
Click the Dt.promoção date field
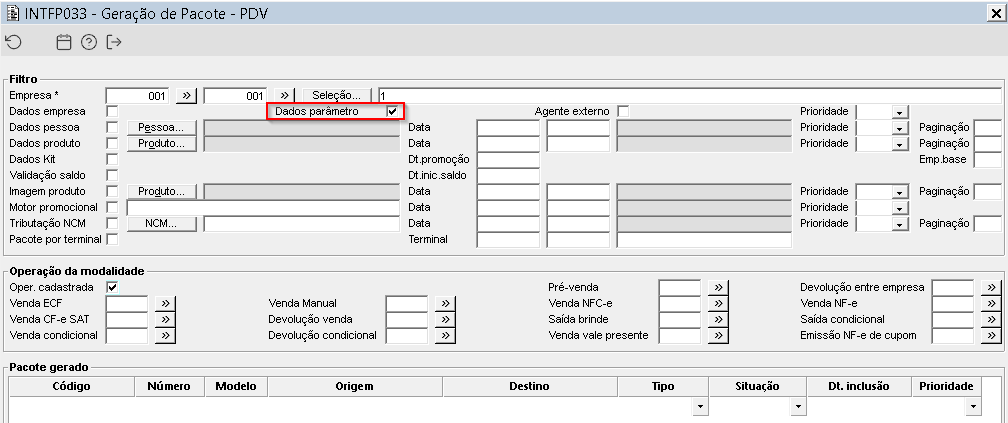508,159
